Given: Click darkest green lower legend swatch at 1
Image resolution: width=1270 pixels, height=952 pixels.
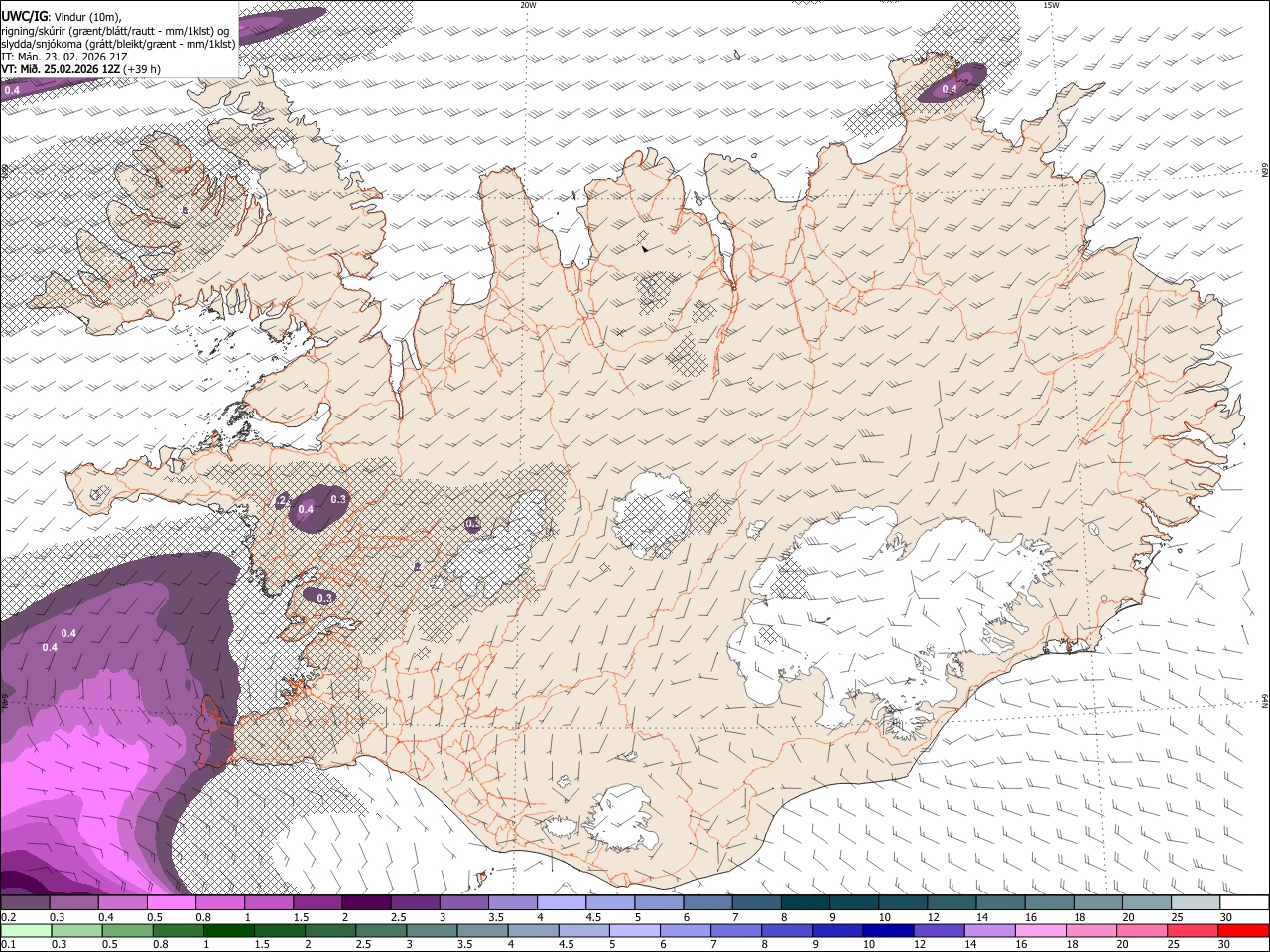Looking at the screenshot, I should 228,930.
